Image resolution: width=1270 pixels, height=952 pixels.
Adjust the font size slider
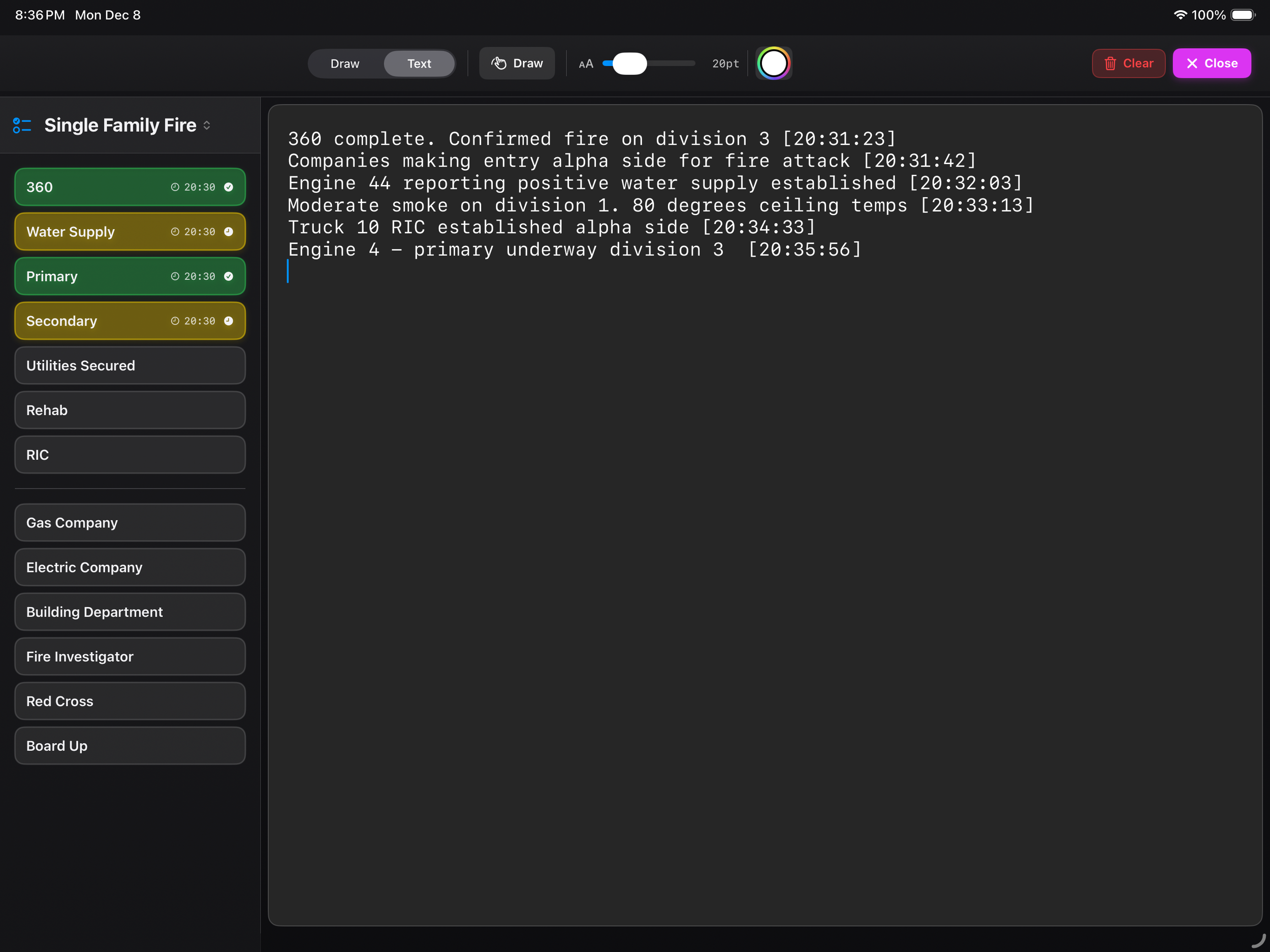click(630, 64)
